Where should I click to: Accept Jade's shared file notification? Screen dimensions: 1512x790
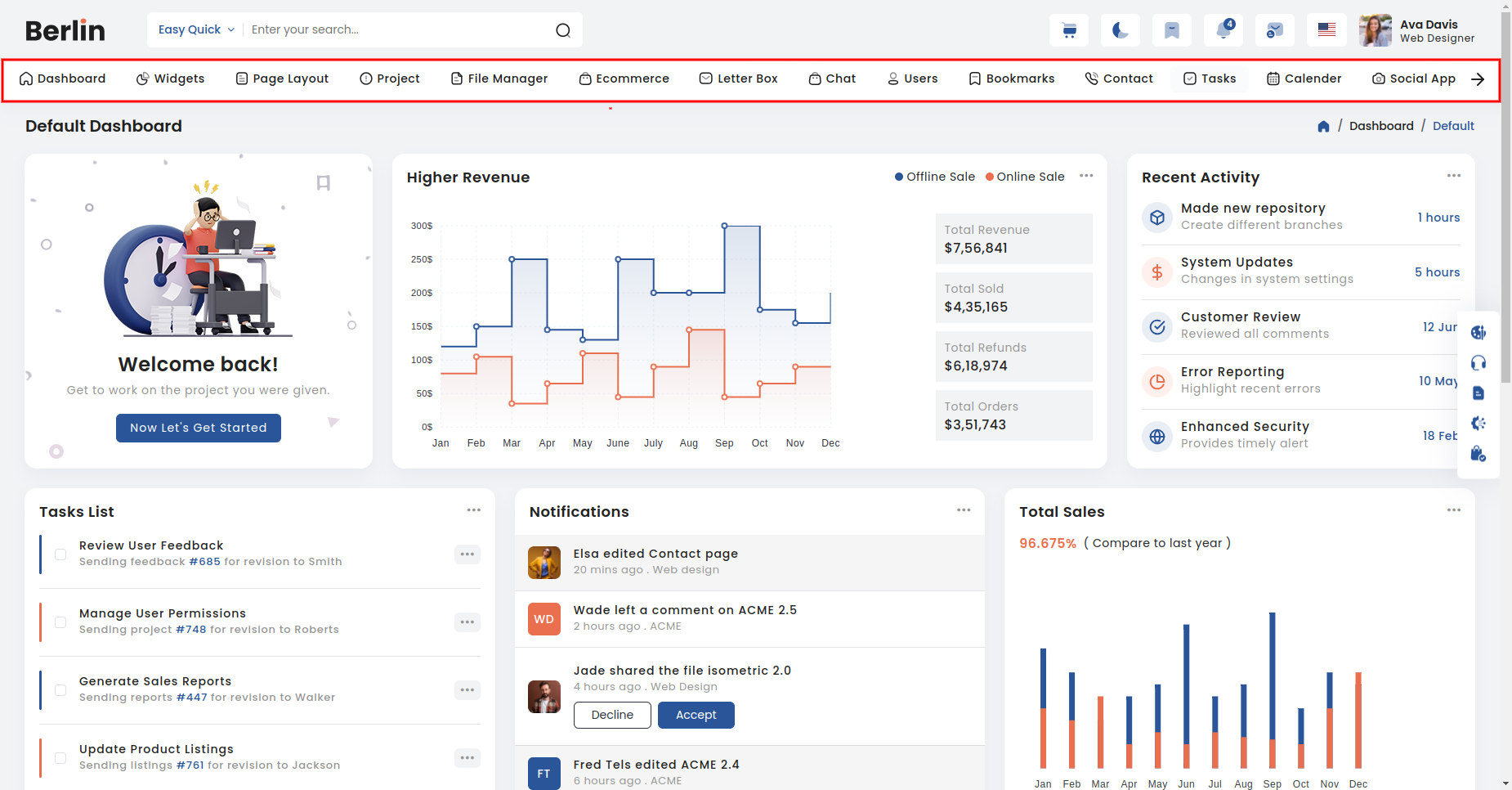(696, 715)
